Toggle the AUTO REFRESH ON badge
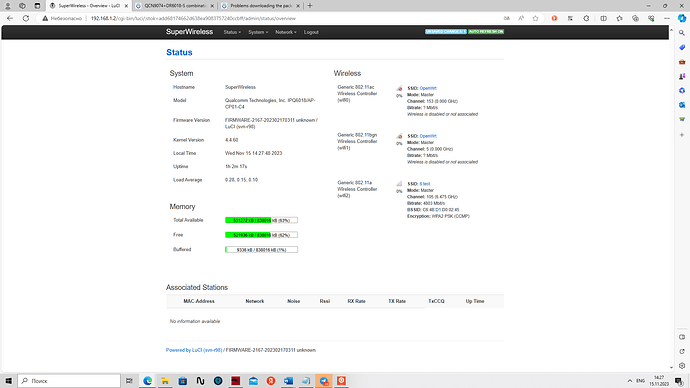Image resolution: width=690 pixels, height=388 pixels. [486, 32]
